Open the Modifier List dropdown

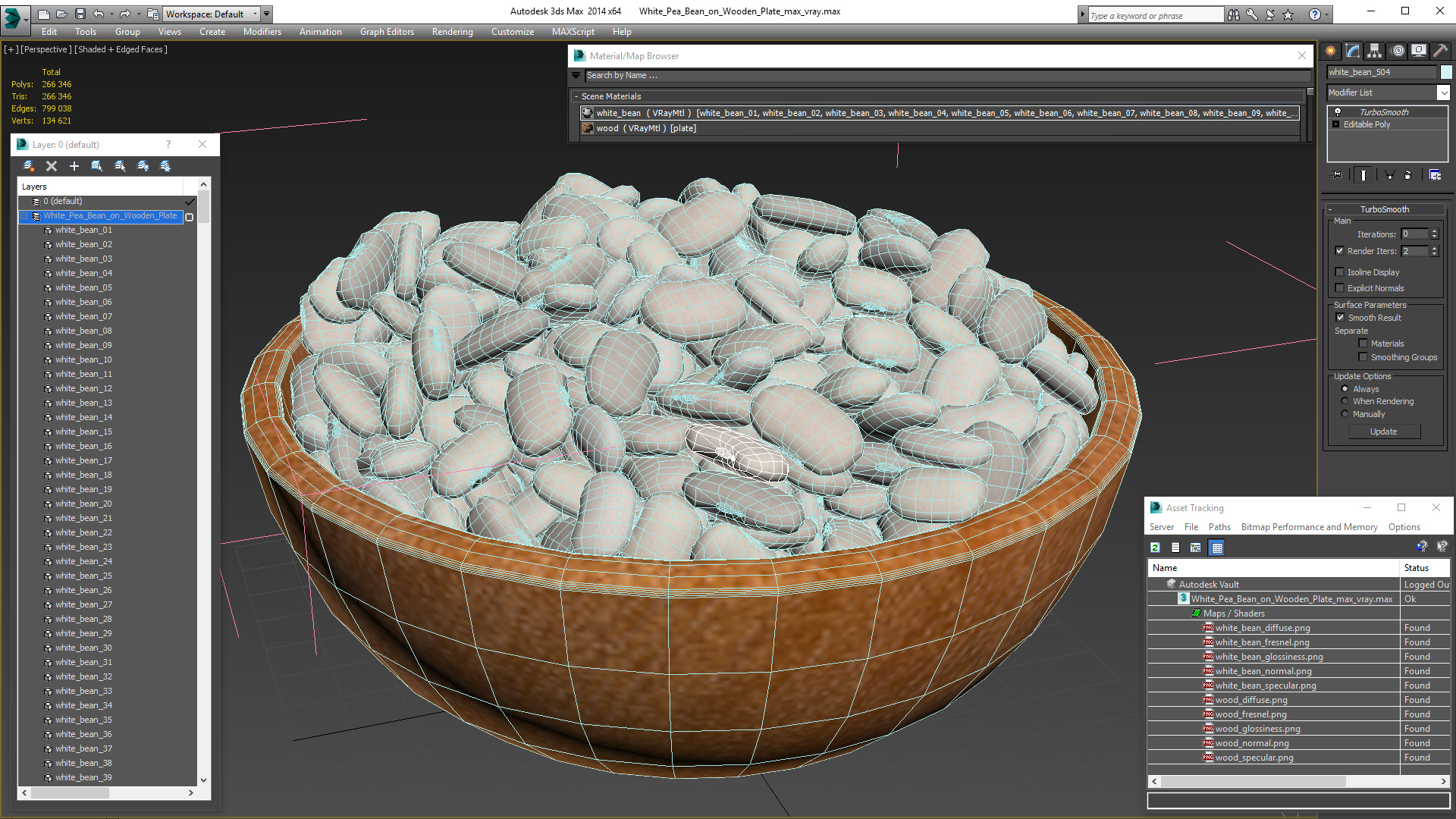click(x=1443, y=93)
